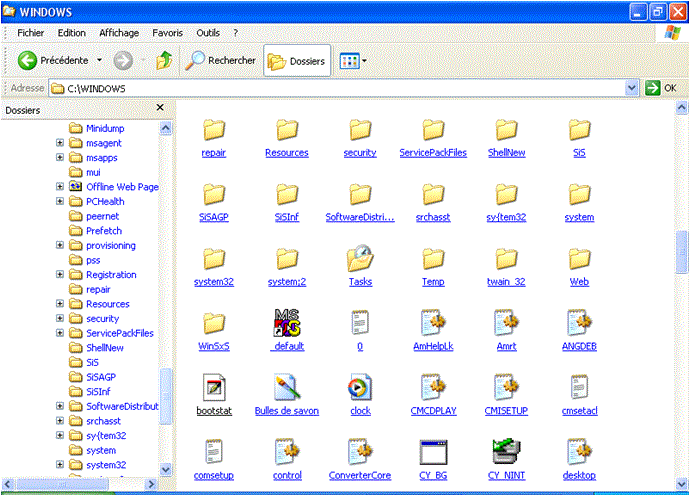Select the comsetup log file icon
Screen dimensions: 690x496
tap(214, 452)
